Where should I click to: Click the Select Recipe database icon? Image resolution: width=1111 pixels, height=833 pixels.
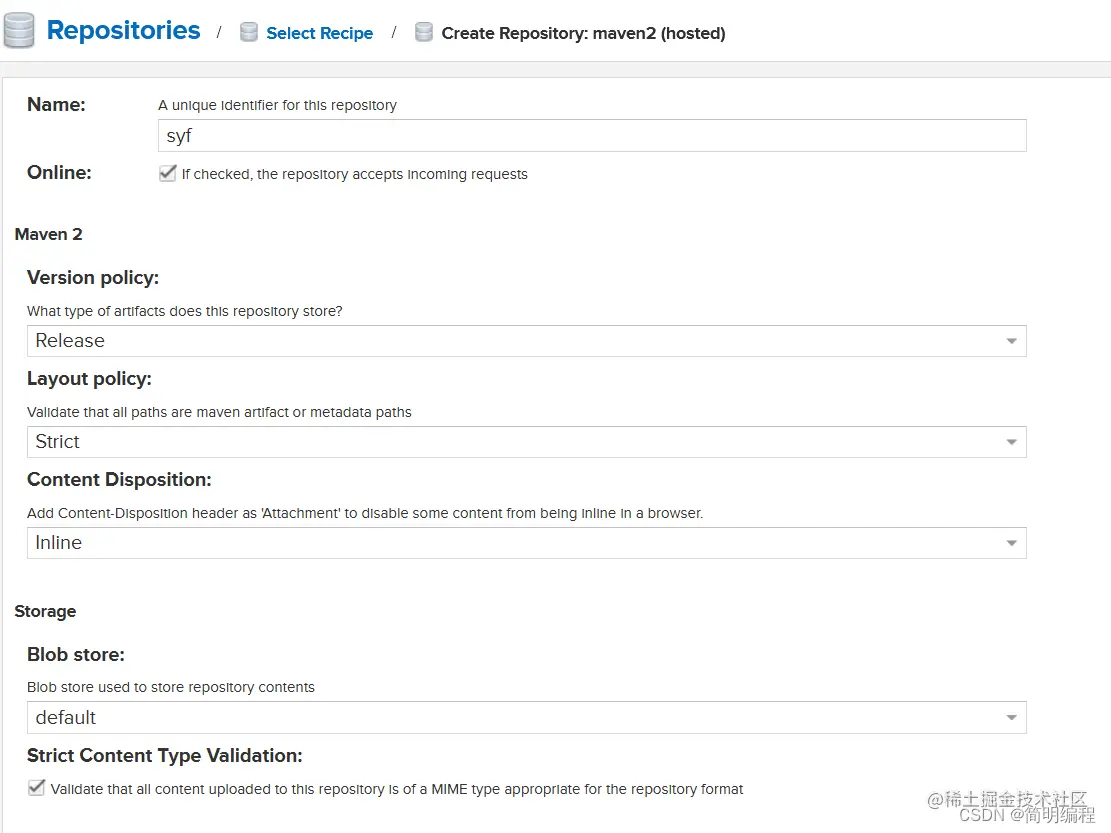[249, 33]
